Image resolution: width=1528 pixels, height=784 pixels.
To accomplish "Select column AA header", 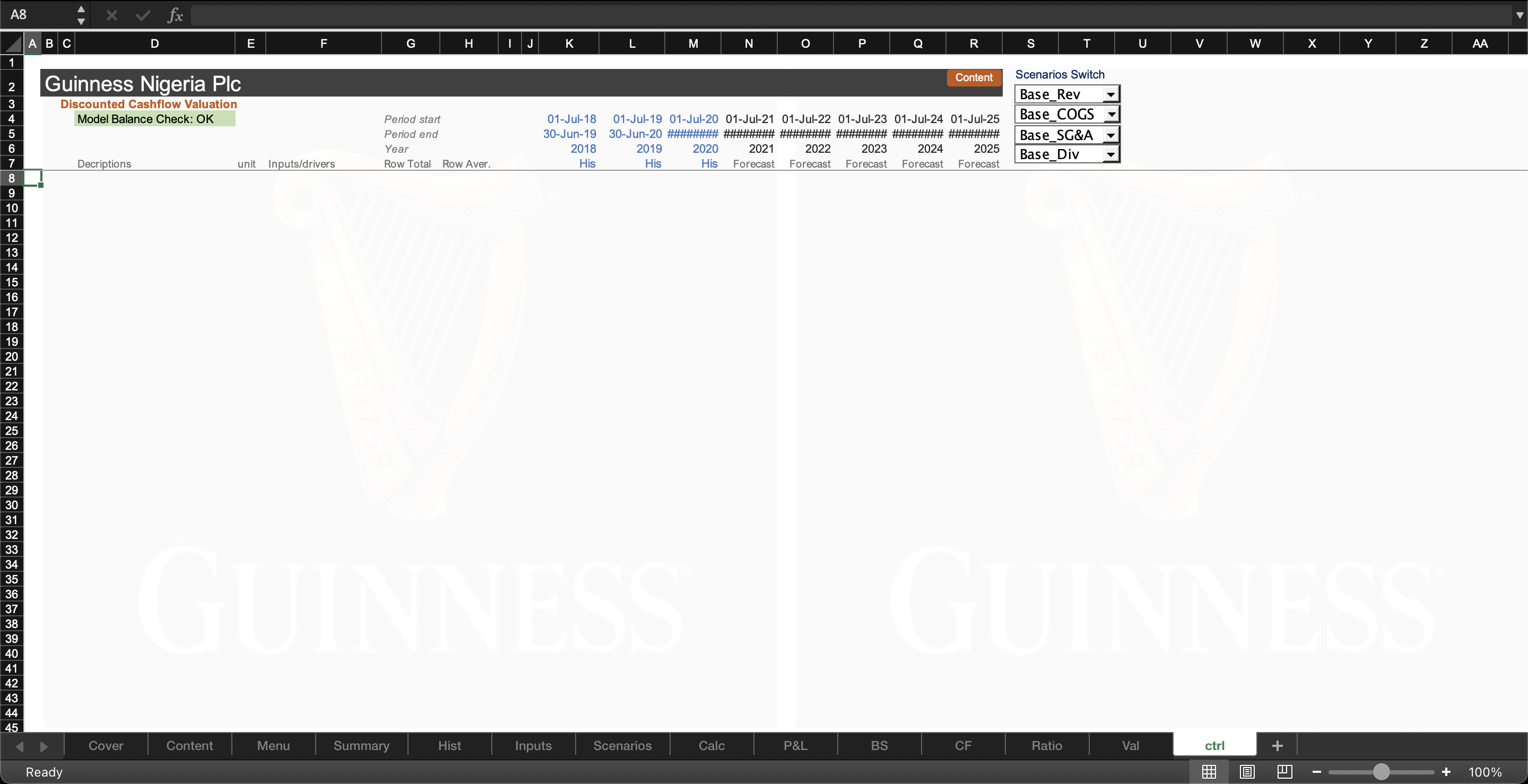I will (x=1480, y=43).
